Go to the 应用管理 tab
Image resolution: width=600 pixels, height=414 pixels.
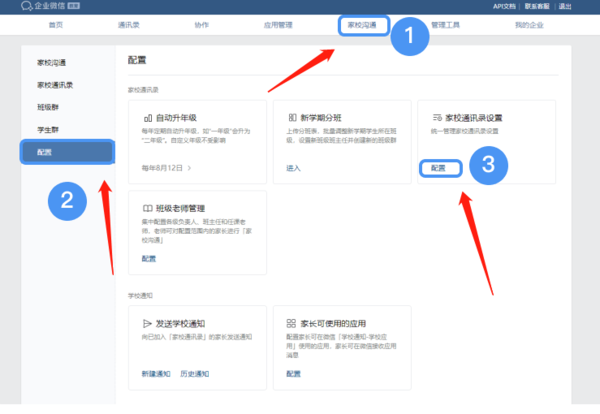click(x=278, y=25)
